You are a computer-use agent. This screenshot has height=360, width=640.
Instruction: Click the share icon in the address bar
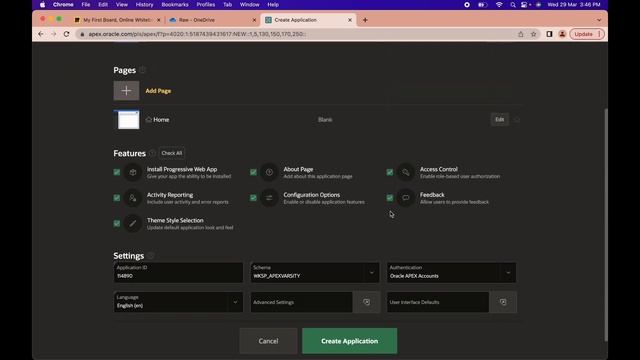tap(520, 34)
